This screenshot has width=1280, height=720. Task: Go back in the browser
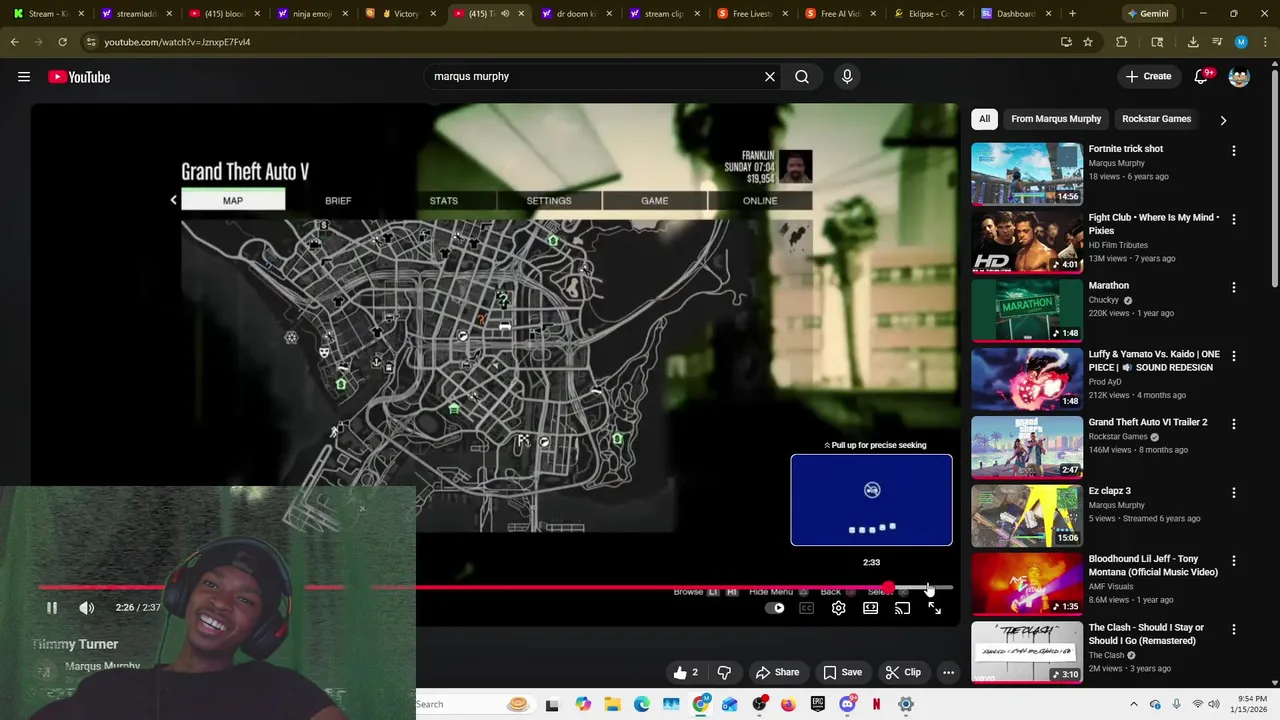pos(15,42)
